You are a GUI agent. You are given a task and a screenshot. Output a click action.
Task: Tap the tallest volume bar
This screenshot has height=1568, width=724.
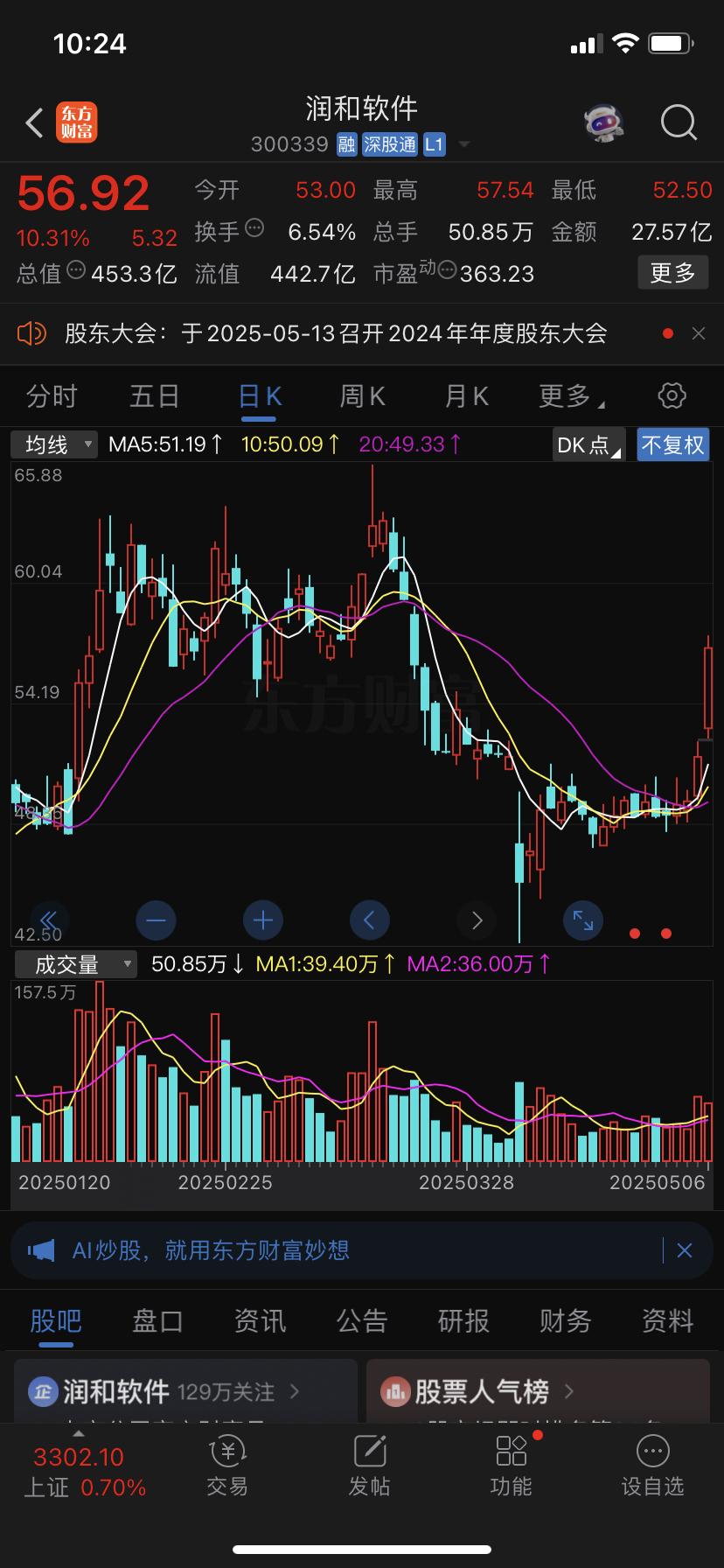(x=100, y=1072)
